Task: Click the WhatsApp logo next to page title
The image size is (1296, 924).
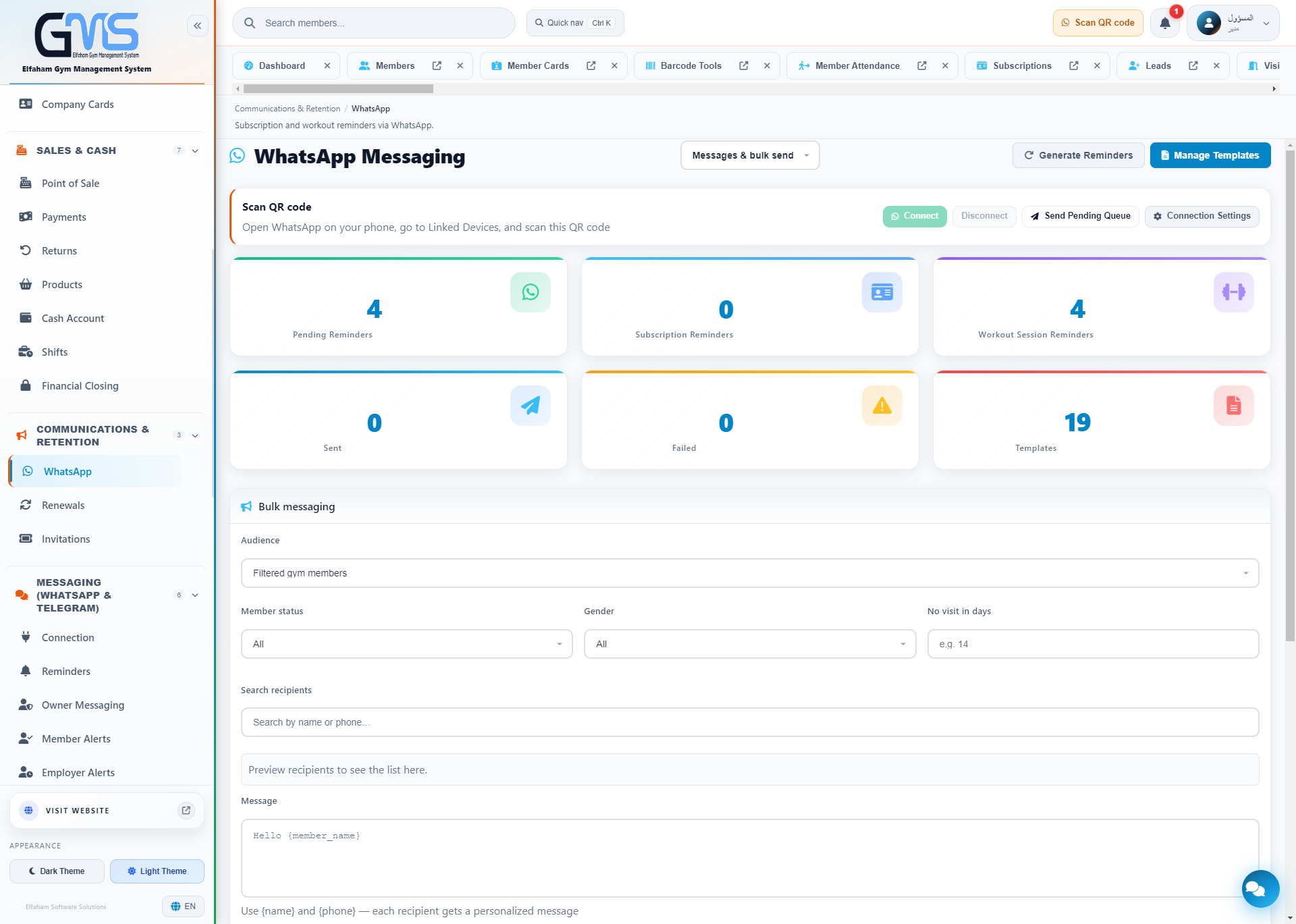Action: pos(237,156)
